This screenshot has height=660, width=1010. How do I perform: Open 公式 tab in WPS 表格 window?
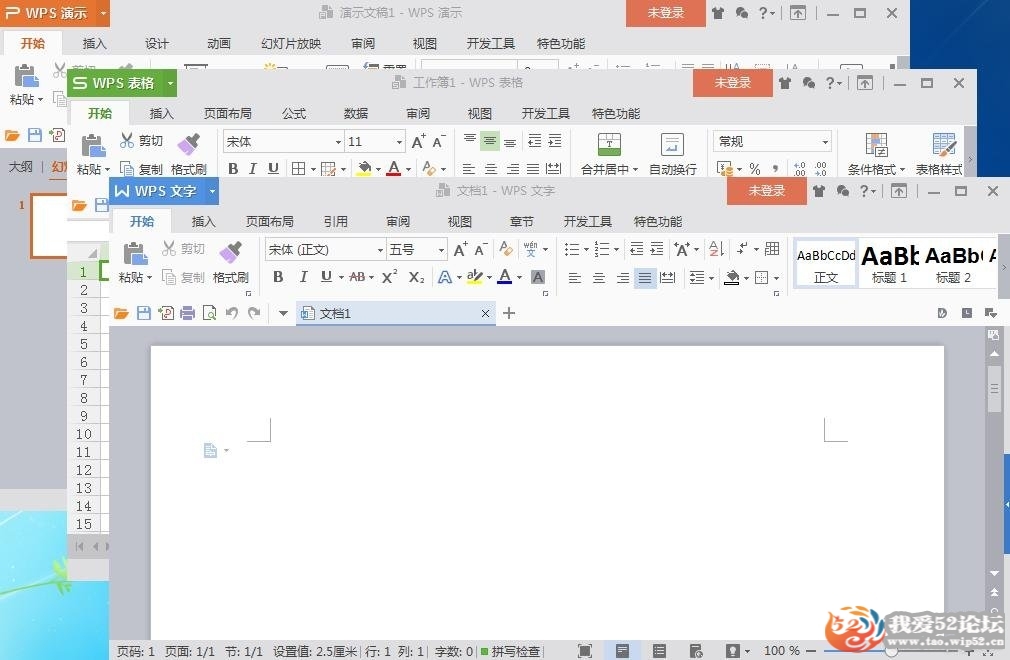(x=294, y=113)
